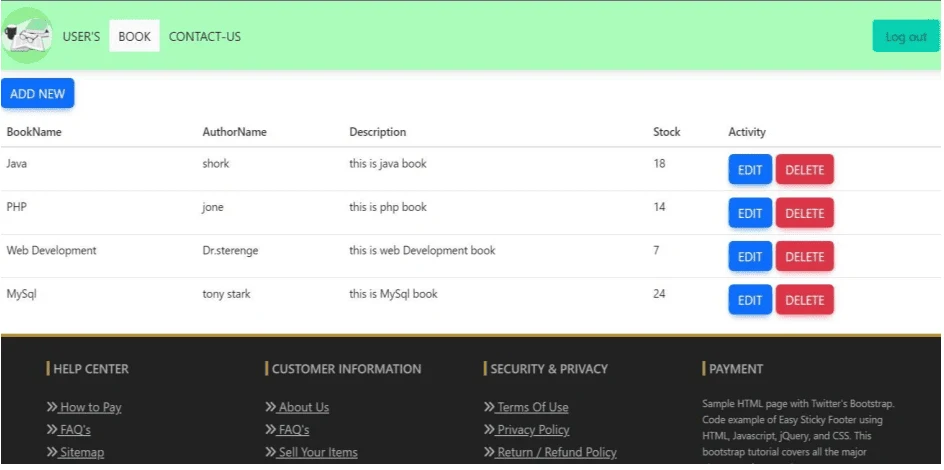
Task: Delete the Java book entry
Action: click(804, 170)
